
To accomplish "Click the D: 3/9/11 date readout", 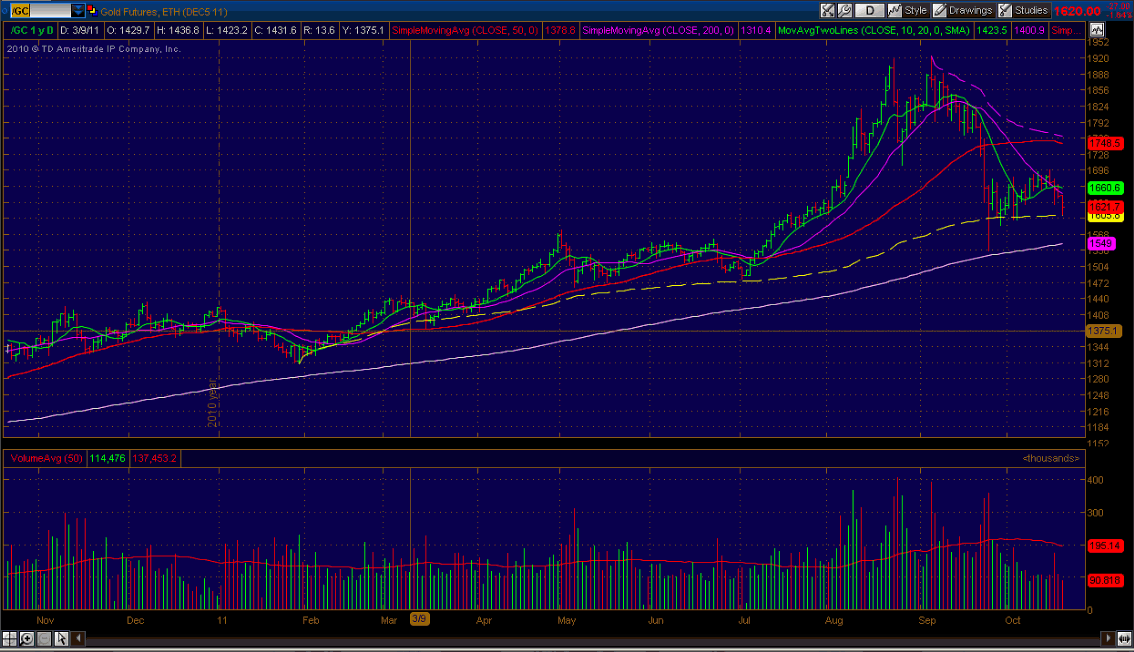I will pos(80,30).
